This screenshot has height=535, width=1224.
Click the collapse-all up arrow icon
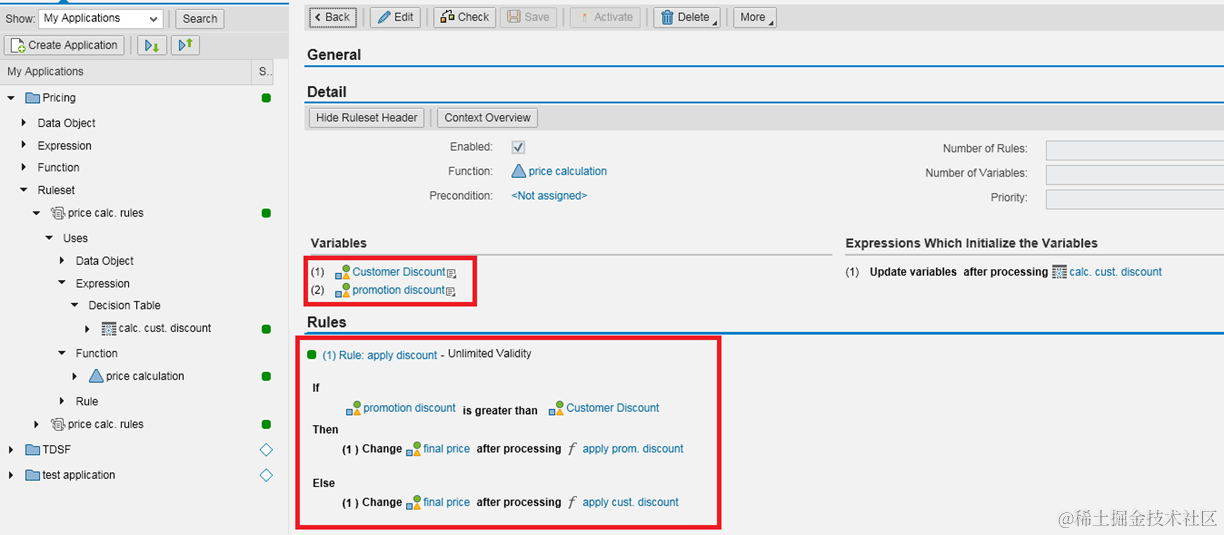(185, 45)
